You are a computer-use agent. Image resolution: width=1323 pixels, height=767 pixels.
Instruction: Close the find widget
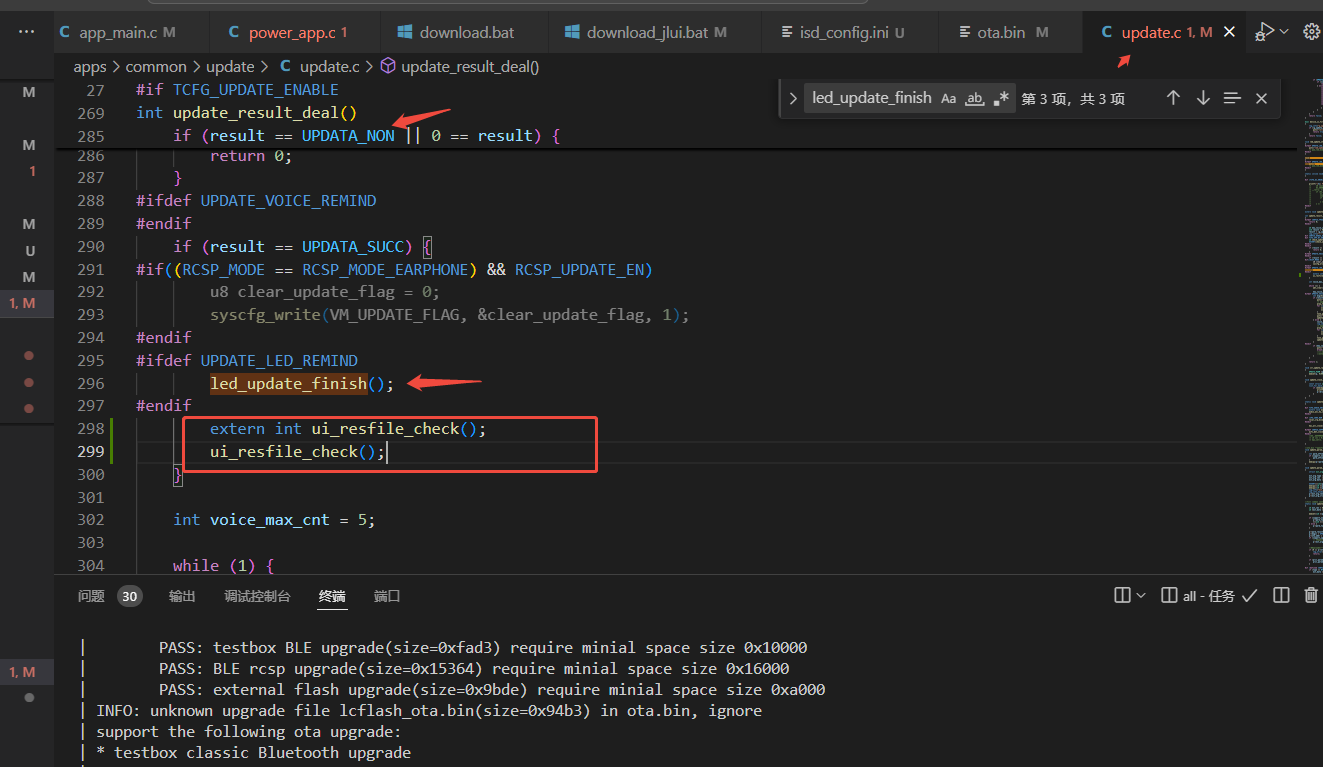coord(1261,98)
